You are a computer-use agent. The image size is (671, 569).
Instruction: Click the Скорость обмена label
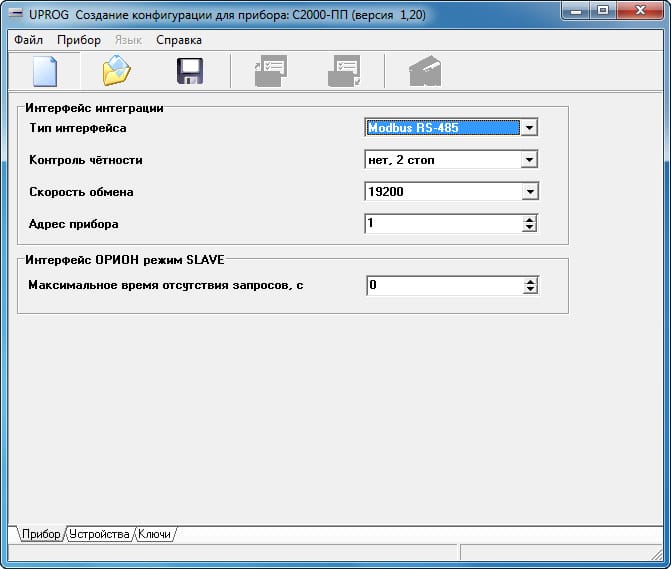(81, 192)
